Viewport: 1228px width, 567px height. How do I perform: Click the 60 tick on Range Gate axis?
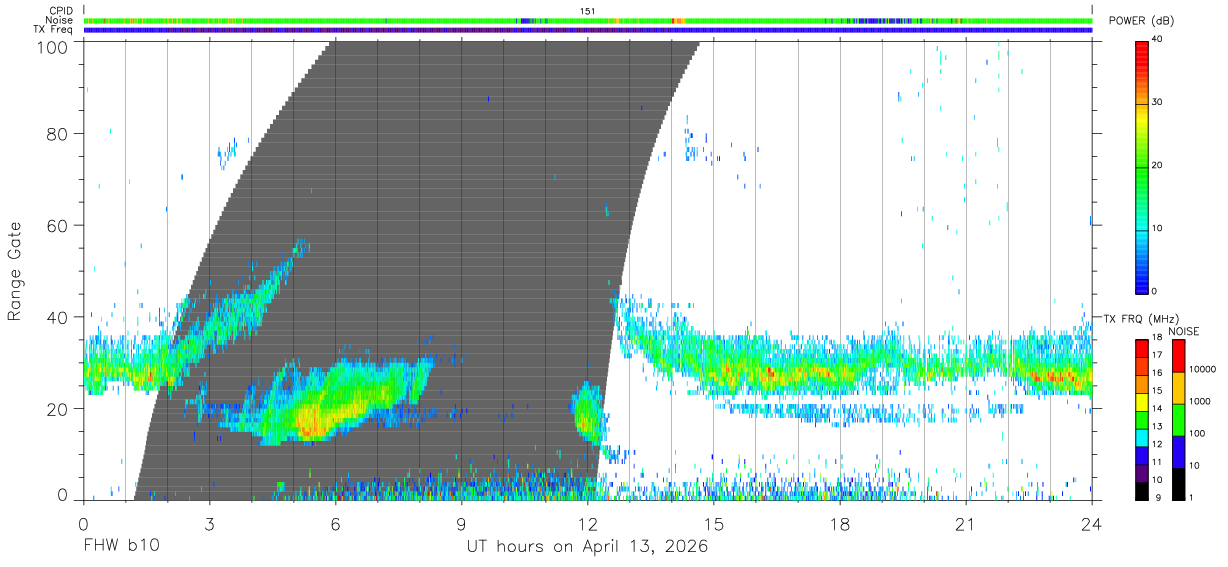[59, 225]
